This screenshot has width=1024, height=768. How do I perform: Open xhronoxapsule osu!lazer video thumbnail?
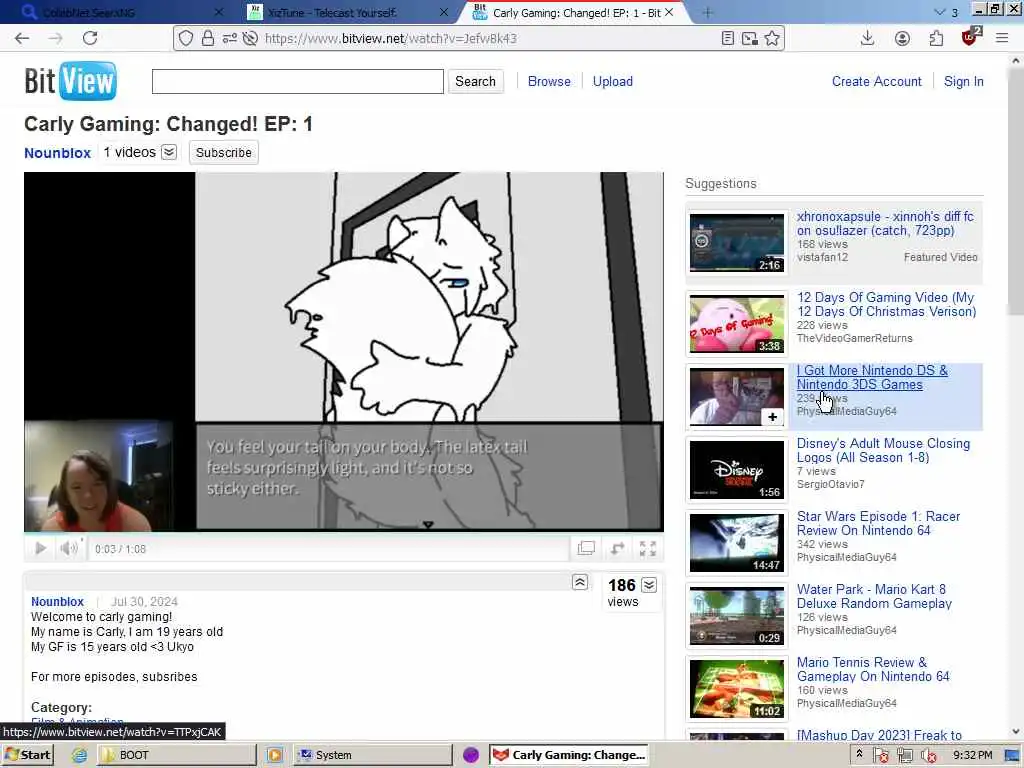[737, 242]
